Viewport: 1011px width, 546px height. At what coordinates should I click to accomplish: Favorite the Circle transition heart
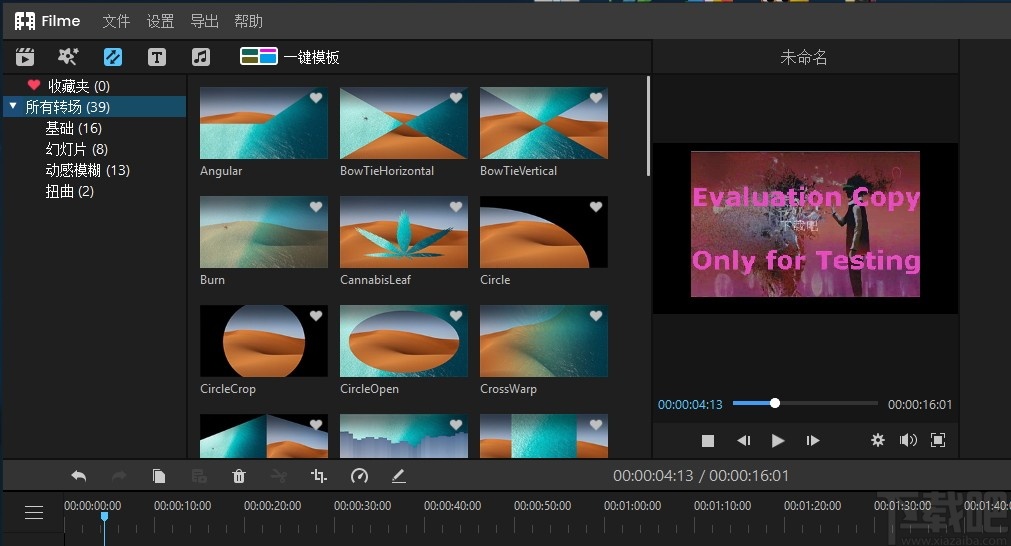click(x=596, y=206)
